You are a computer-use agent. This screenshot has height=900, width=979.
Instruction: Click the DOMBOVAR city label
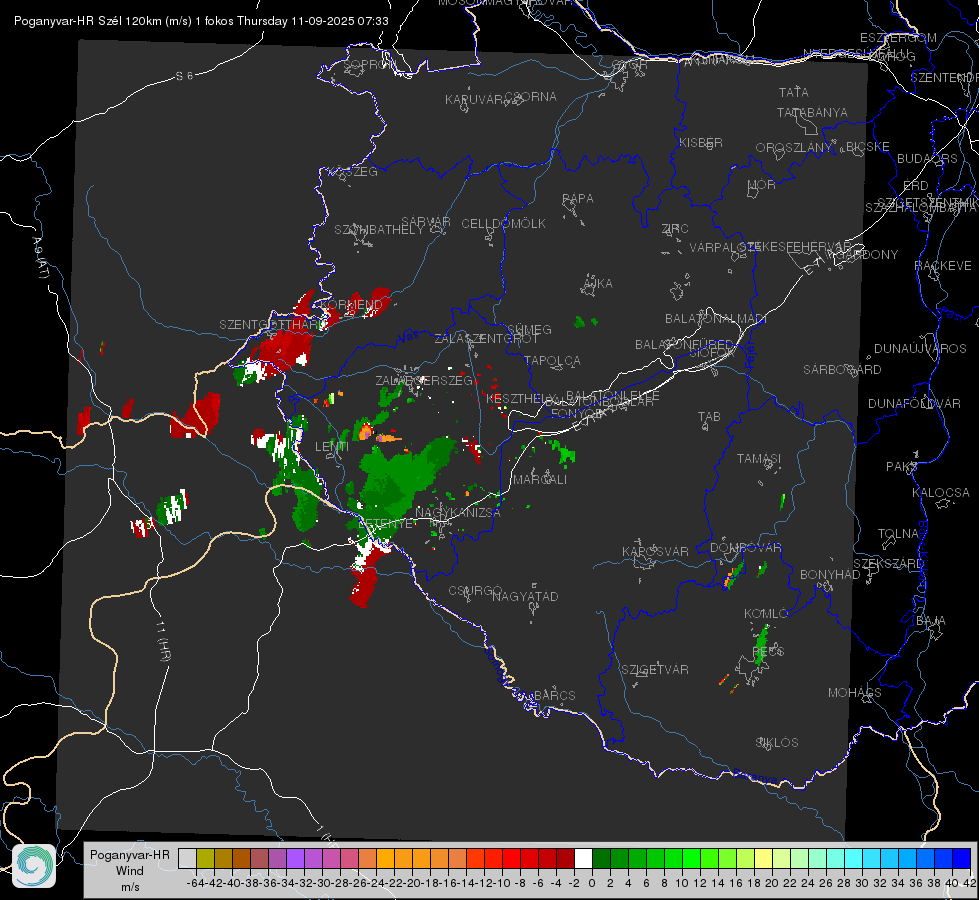point(745,548)
